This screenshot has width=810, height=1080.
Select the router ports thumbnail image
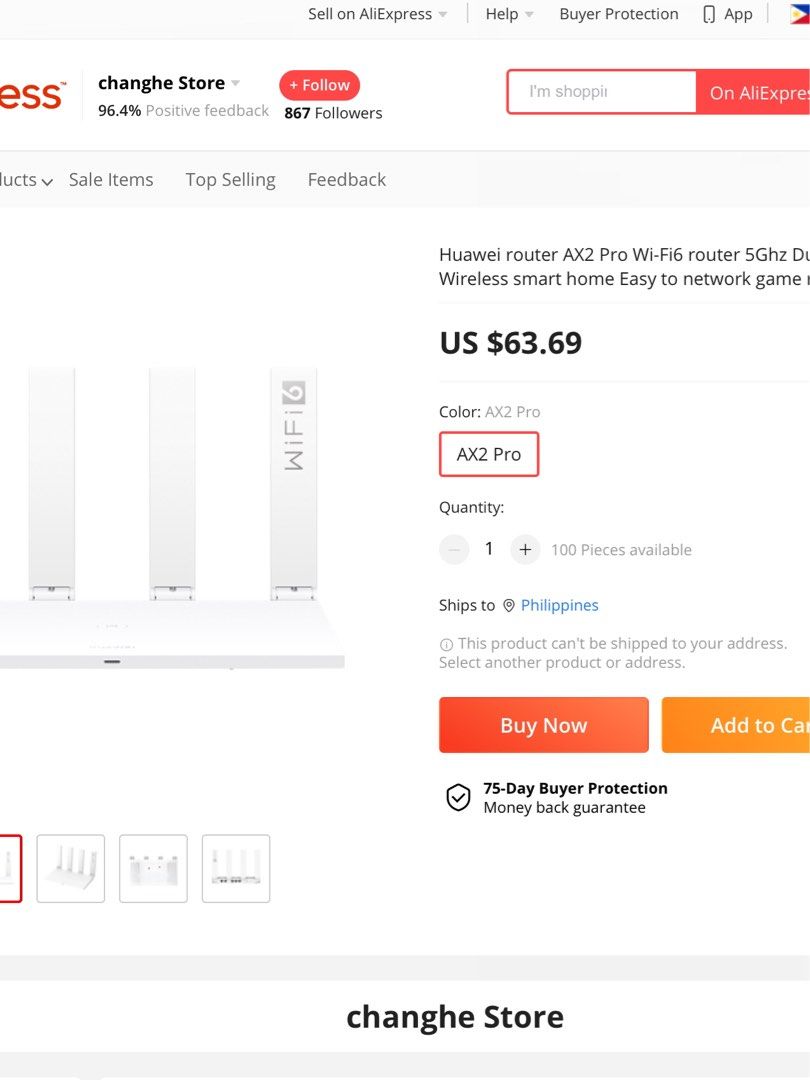(x=236, y=868)
